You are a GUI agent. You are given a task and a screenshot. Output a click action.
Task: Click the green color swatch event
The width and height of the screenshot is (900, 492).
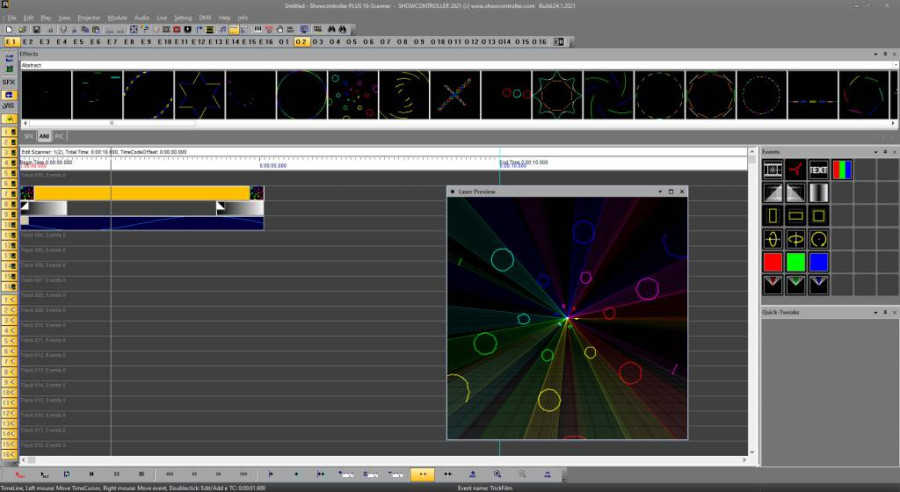[796, 262]
